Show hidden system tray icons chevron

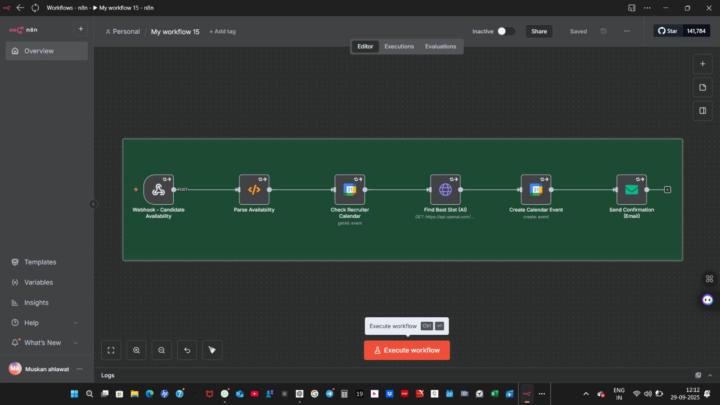(586, 394)
